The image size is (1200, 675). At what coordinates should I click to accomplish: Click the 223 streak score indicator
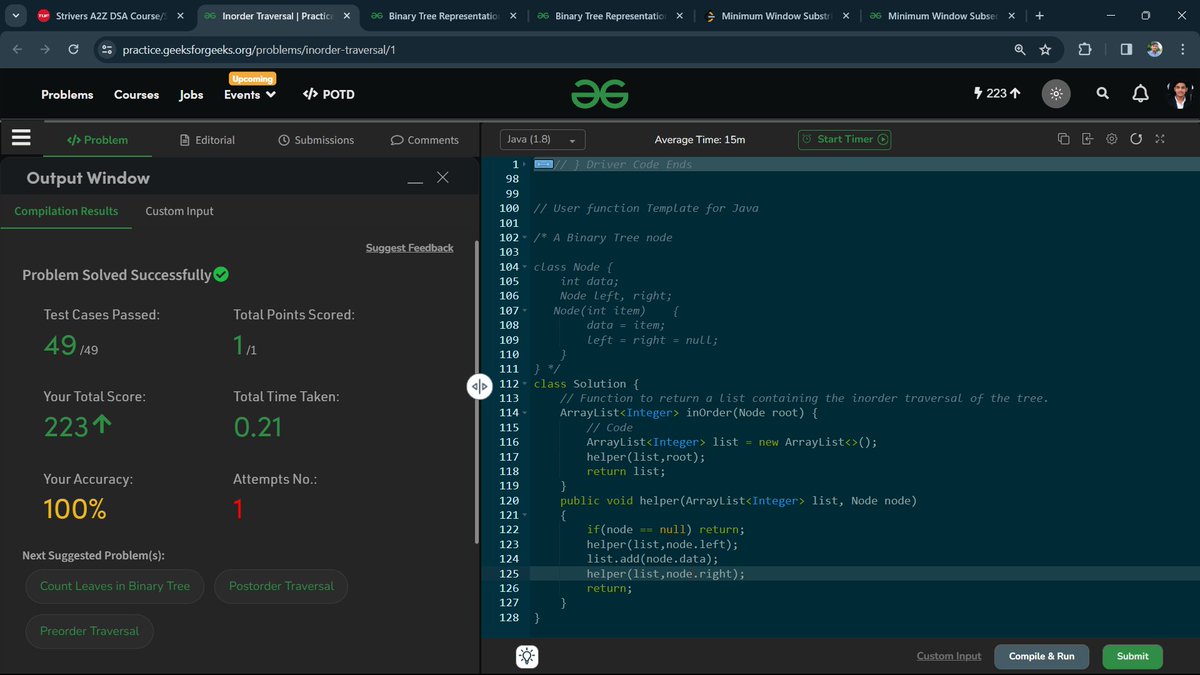coord(997,93)
